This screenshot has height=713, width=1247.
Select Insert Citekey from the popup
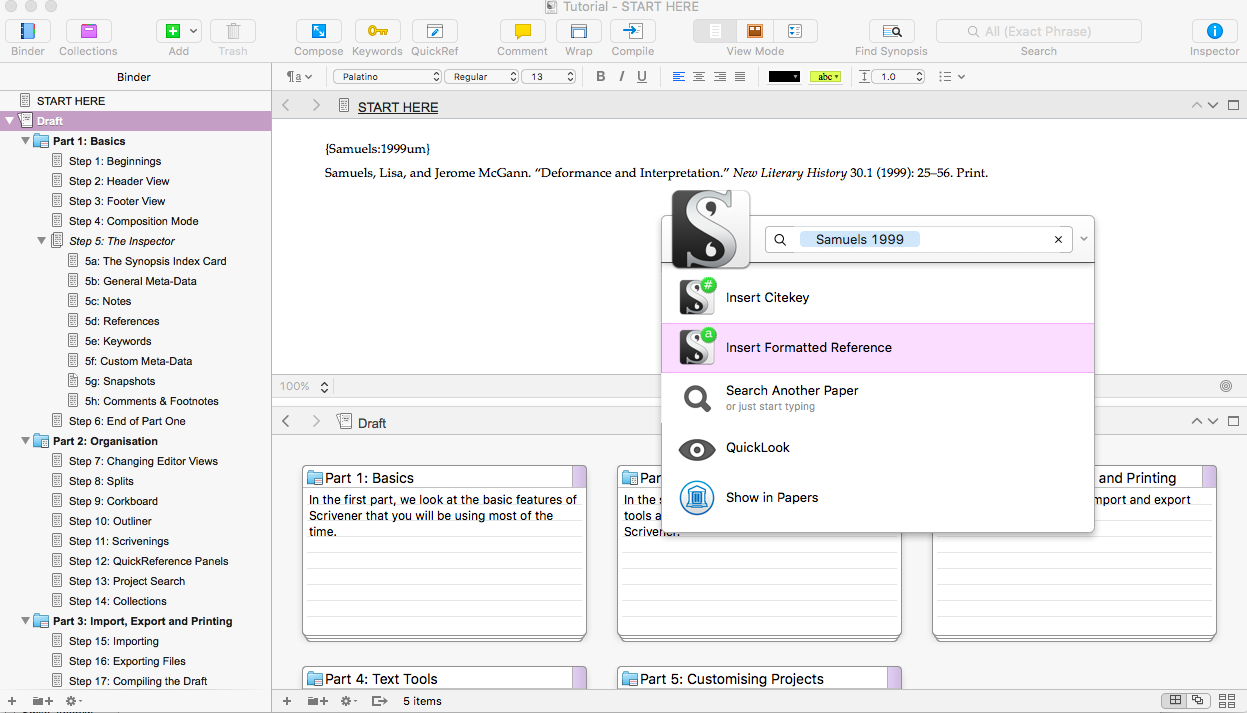pyautogui.click(x=767, y=298)
